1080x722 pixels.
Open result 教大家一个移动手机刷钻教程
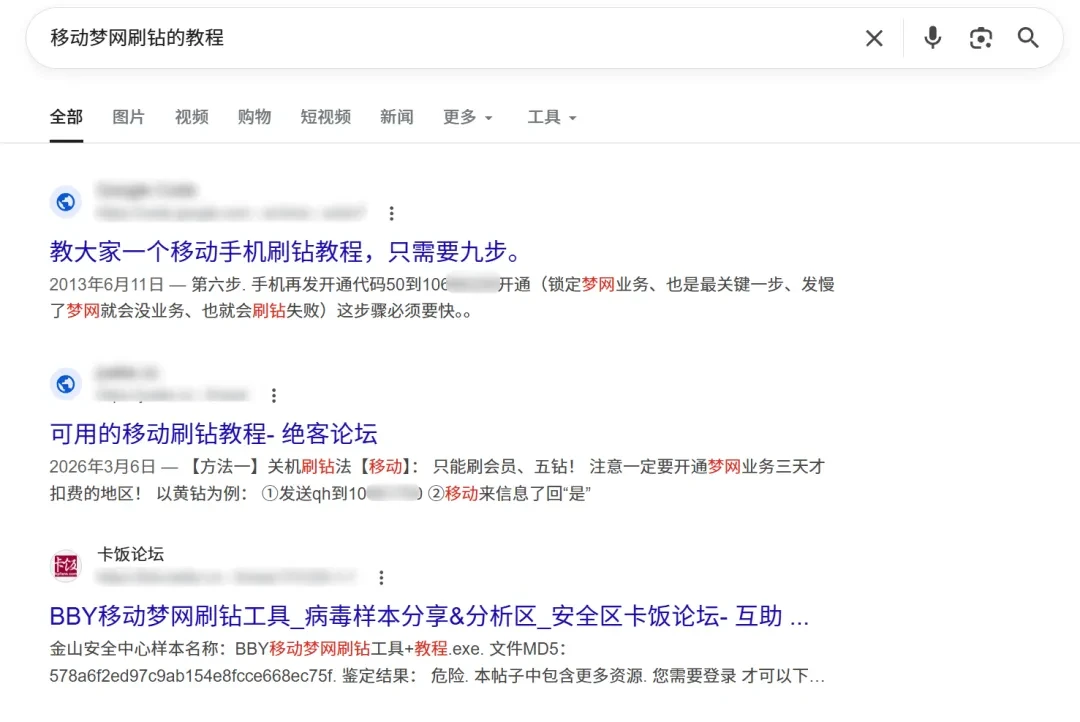[x=288, y=251]
